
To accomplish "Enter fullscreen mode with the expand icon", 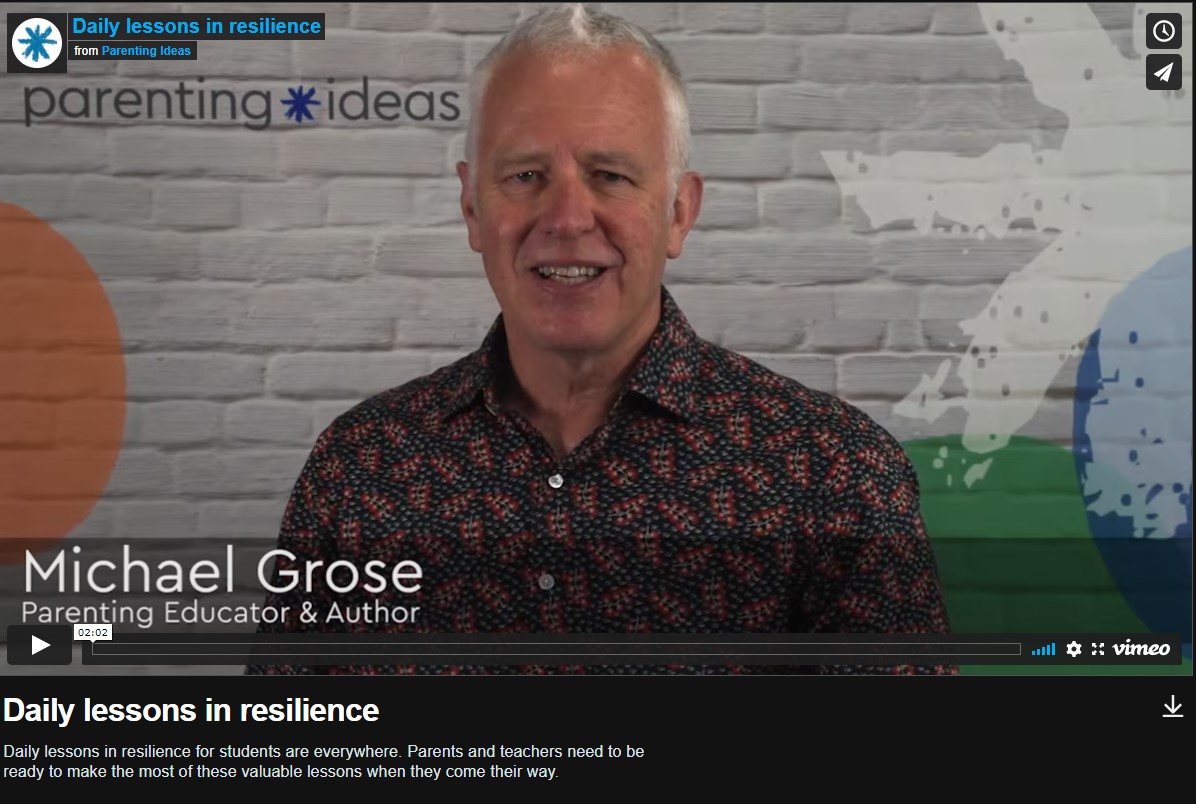I will coord(1098,649).
